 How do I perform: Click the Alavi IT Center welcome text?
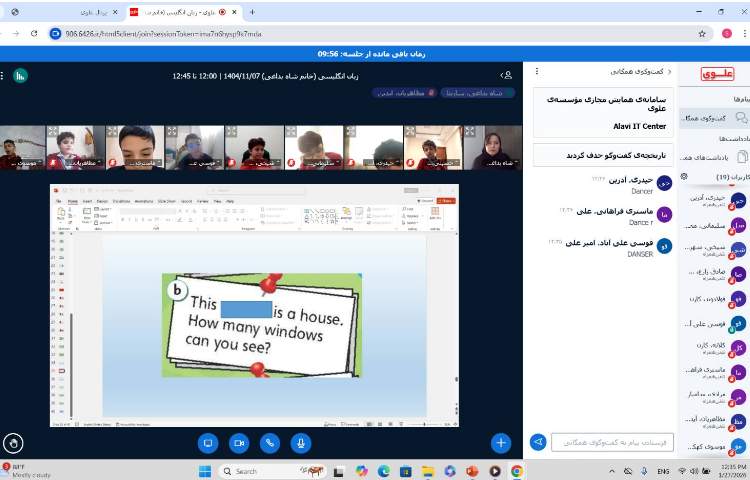(x=640, y=126)
